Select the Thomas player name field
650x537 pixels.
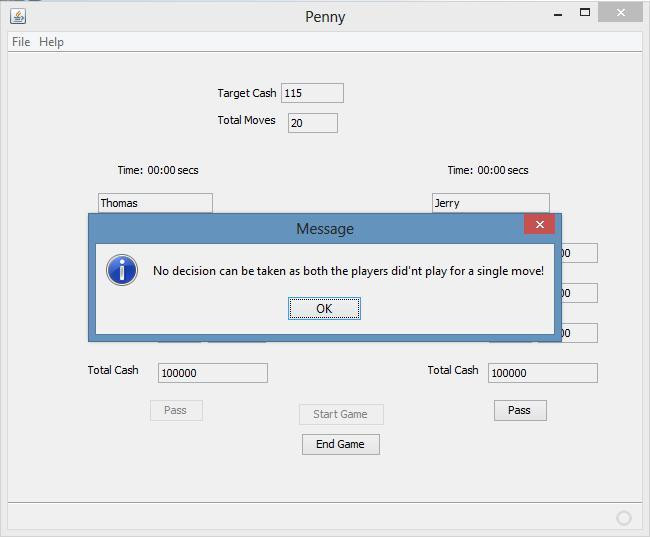pyautogui.click(x=155, y=203)
